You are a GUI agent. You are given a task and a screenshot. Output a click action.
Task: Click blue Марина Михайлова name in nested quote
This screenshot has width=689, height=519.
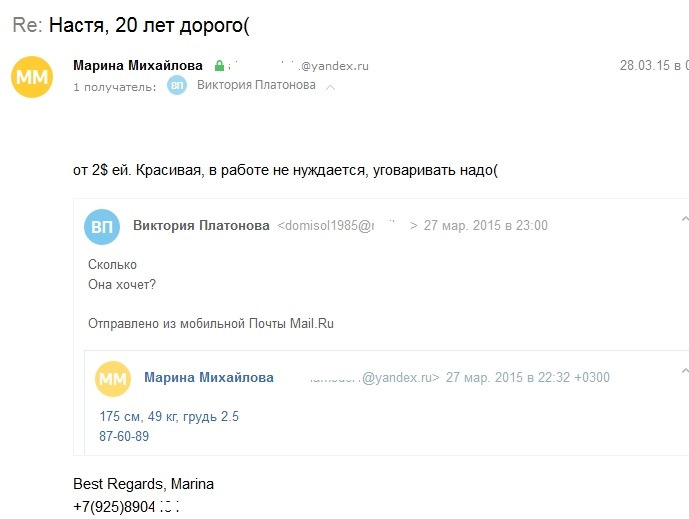(209, 377)
